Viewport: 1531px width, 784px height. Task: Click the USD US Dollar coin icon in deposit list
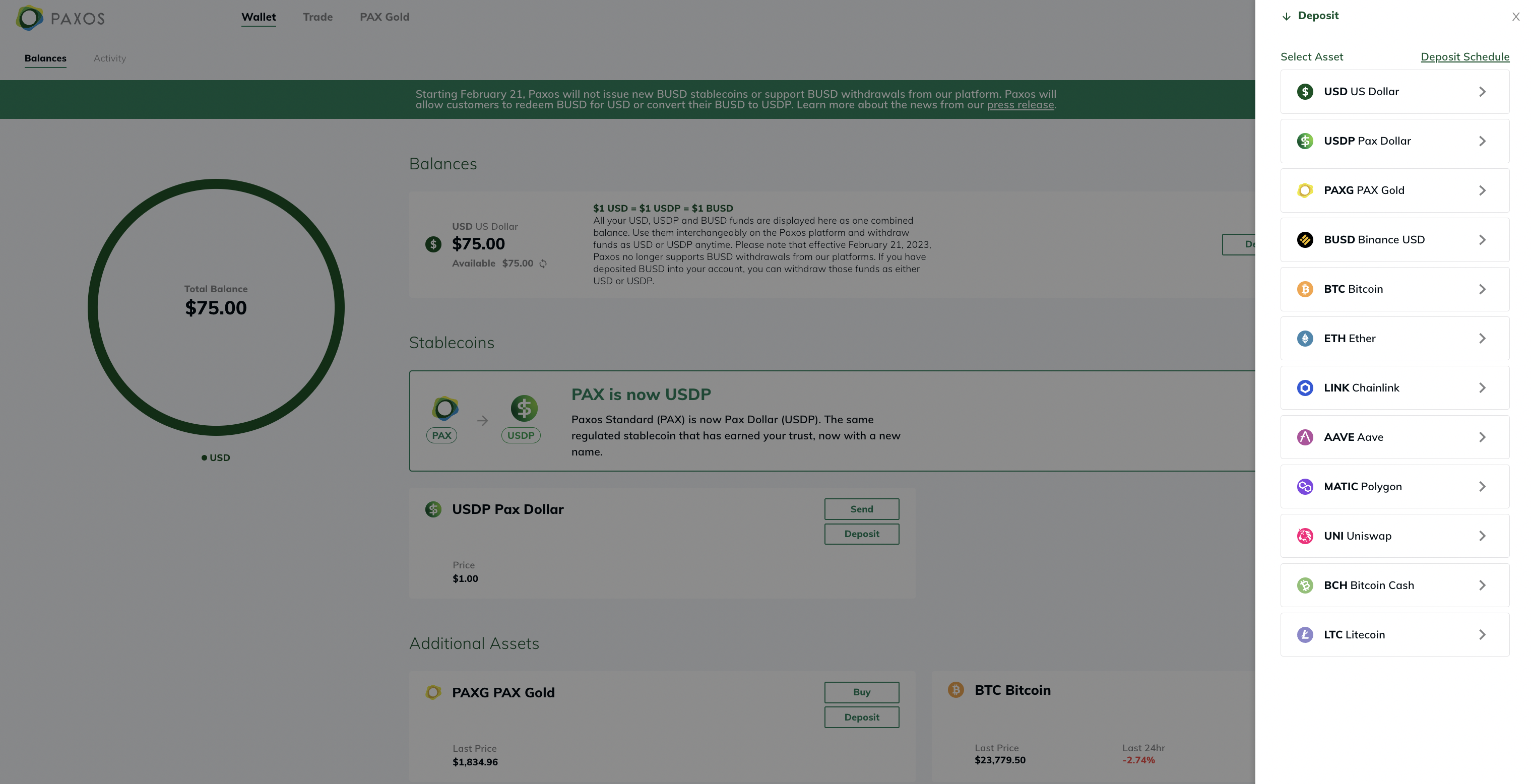(x=1305, y=92)
